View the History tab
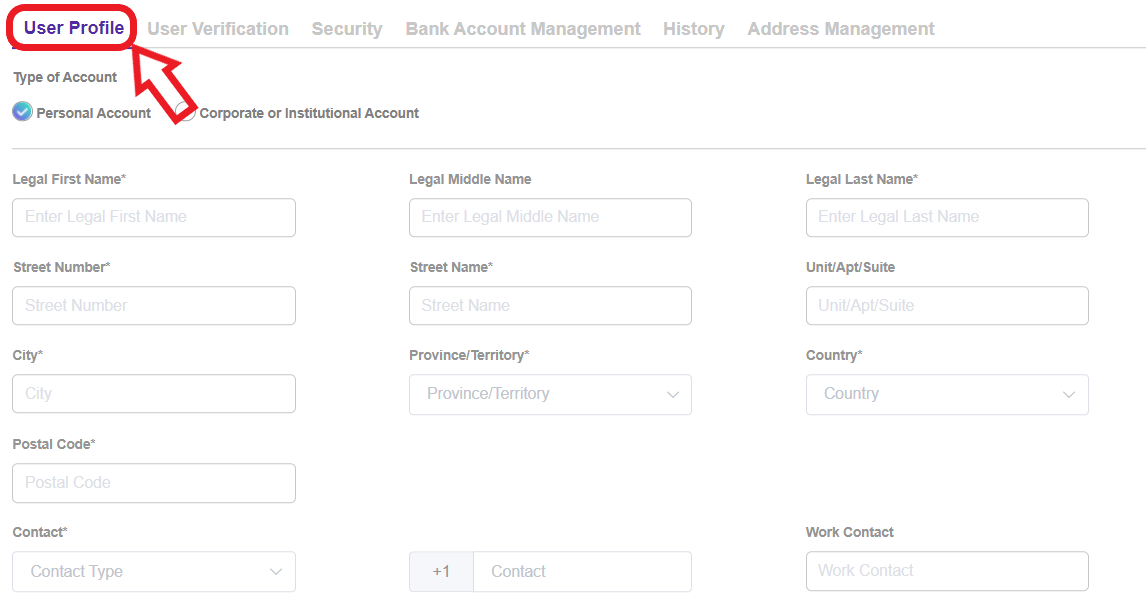 click(693, 28)
